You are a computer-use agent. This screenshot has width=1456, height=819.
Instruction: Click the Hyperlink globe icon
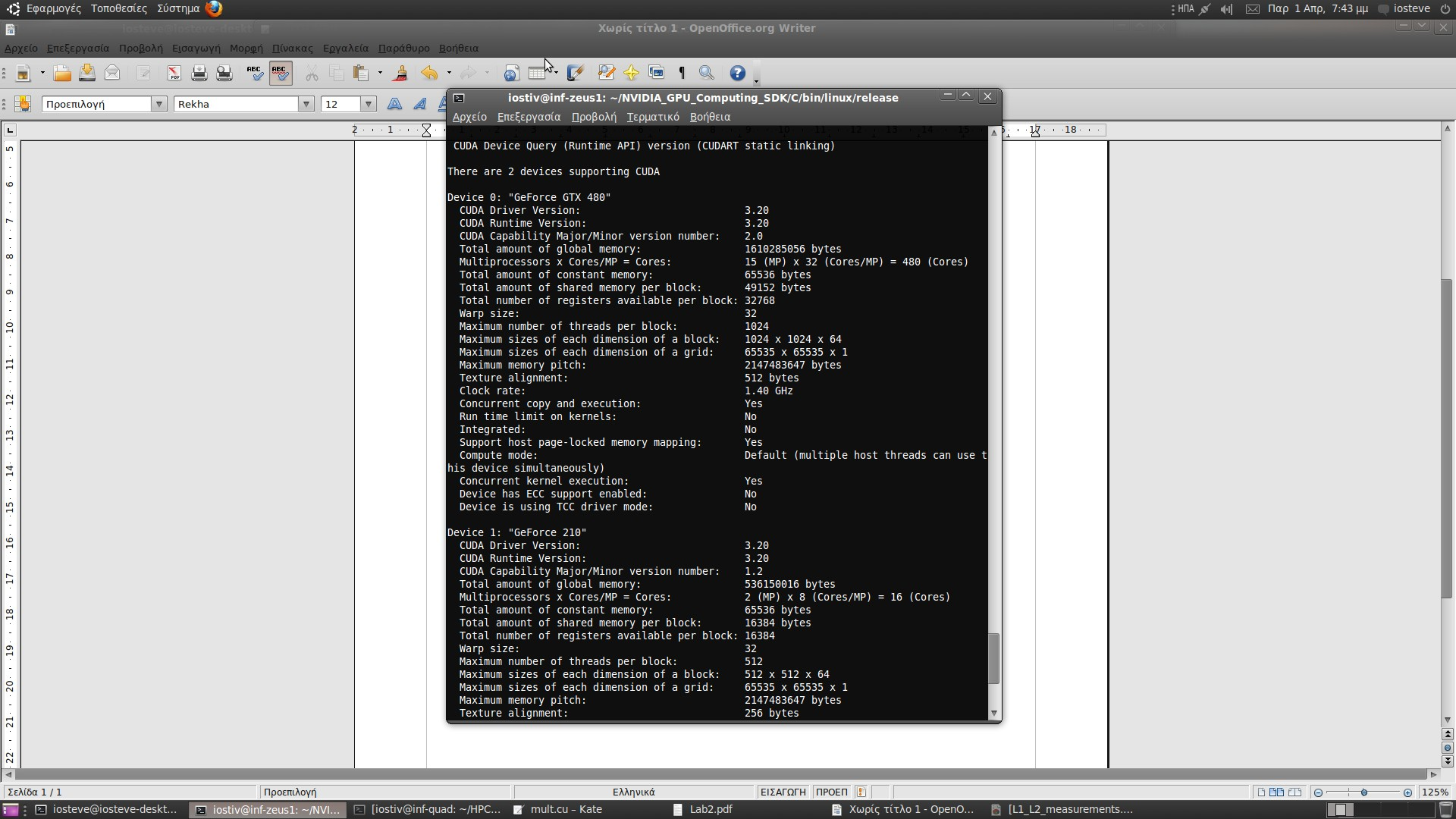[x=512, y=73]
